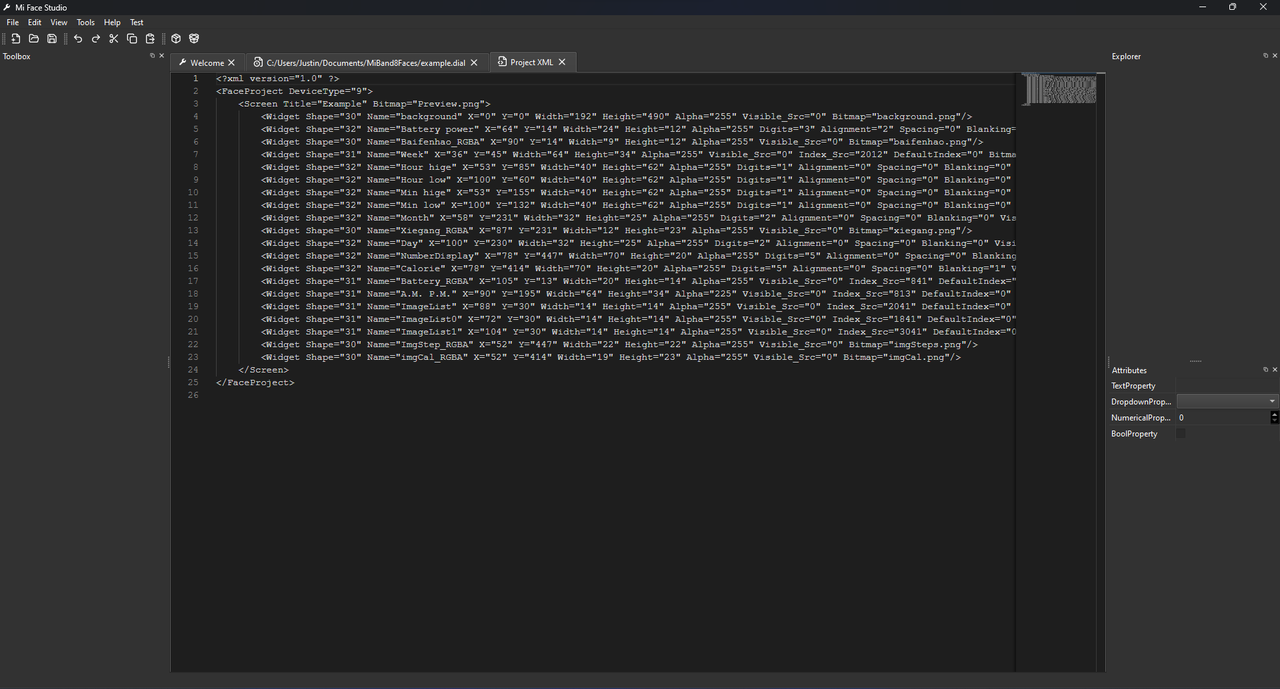
Task: Click the Screen Title="Example" line
Action: (364, 104)
